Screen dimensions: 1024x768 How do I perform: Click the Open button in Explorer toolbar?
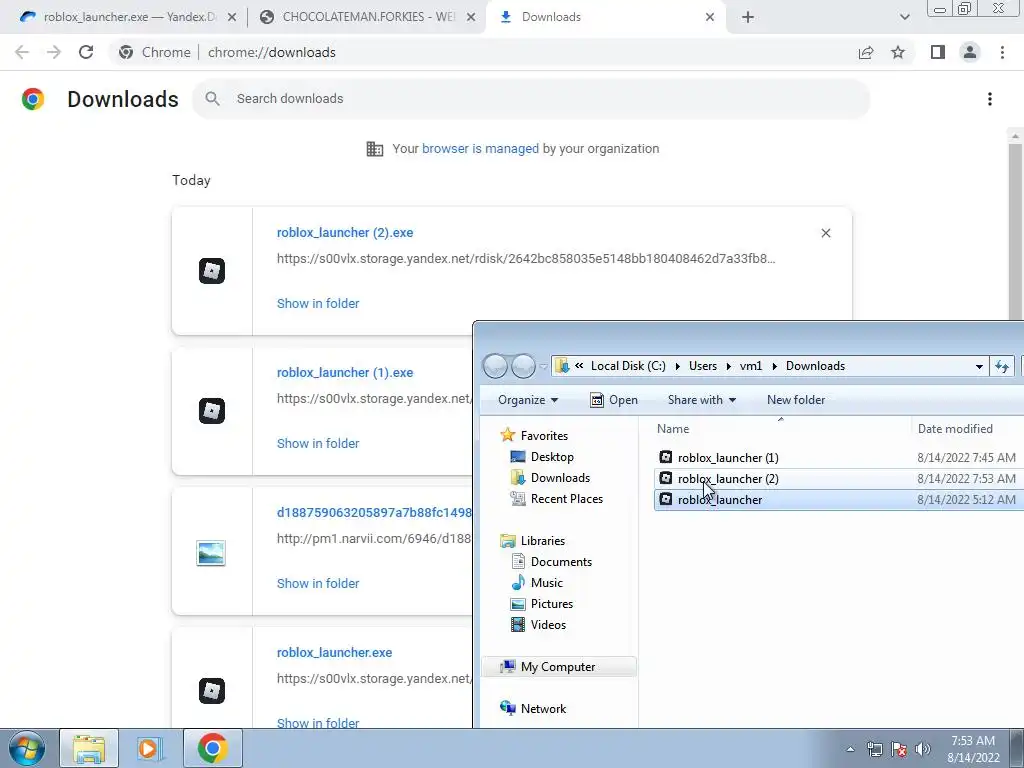[613, 400]
